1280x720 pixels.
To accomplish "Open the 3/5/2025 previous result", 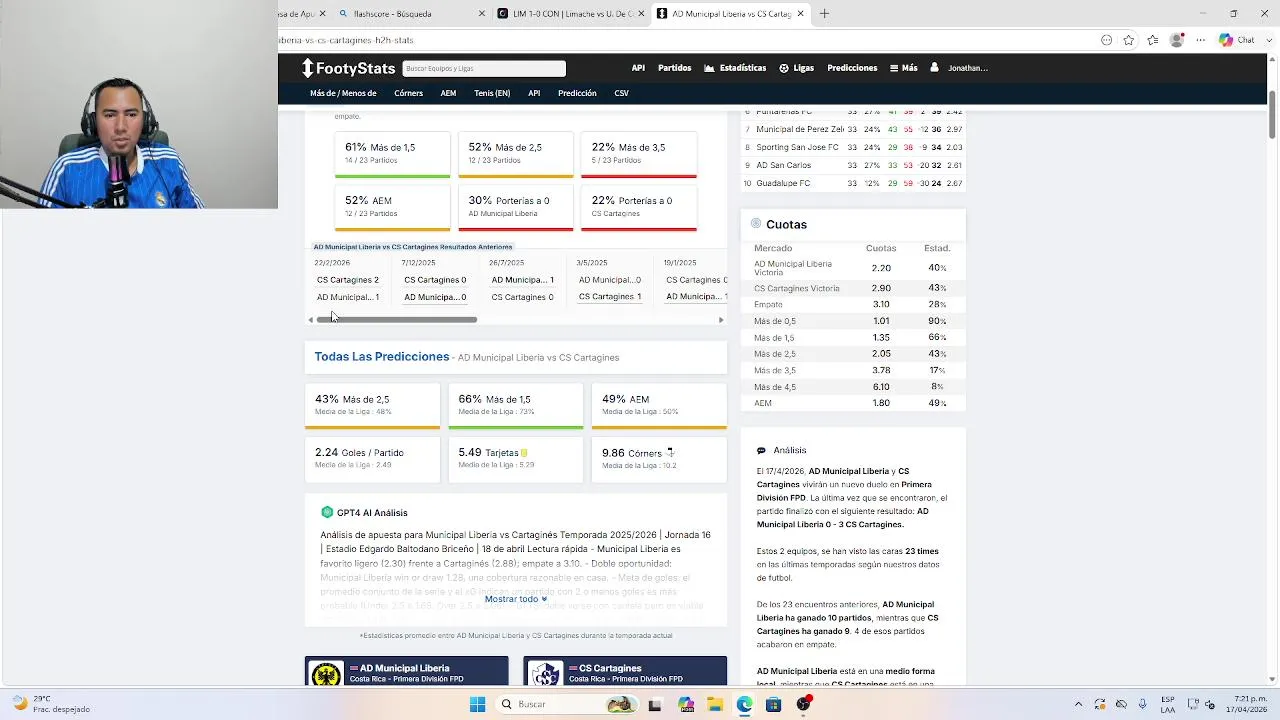I will click(610, 280).
